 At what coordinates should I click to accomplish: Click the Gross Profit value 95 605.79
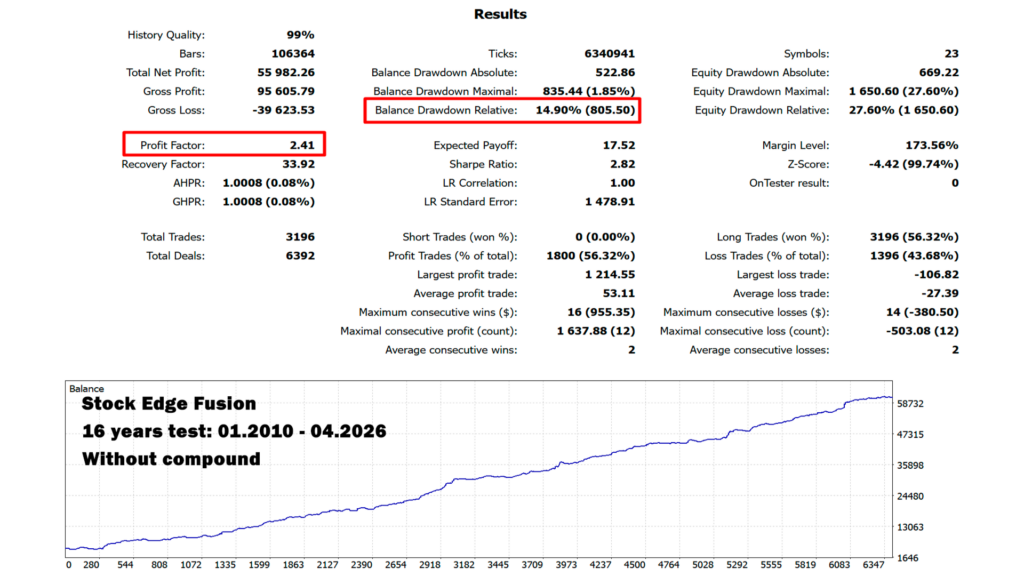coord(286,91)
